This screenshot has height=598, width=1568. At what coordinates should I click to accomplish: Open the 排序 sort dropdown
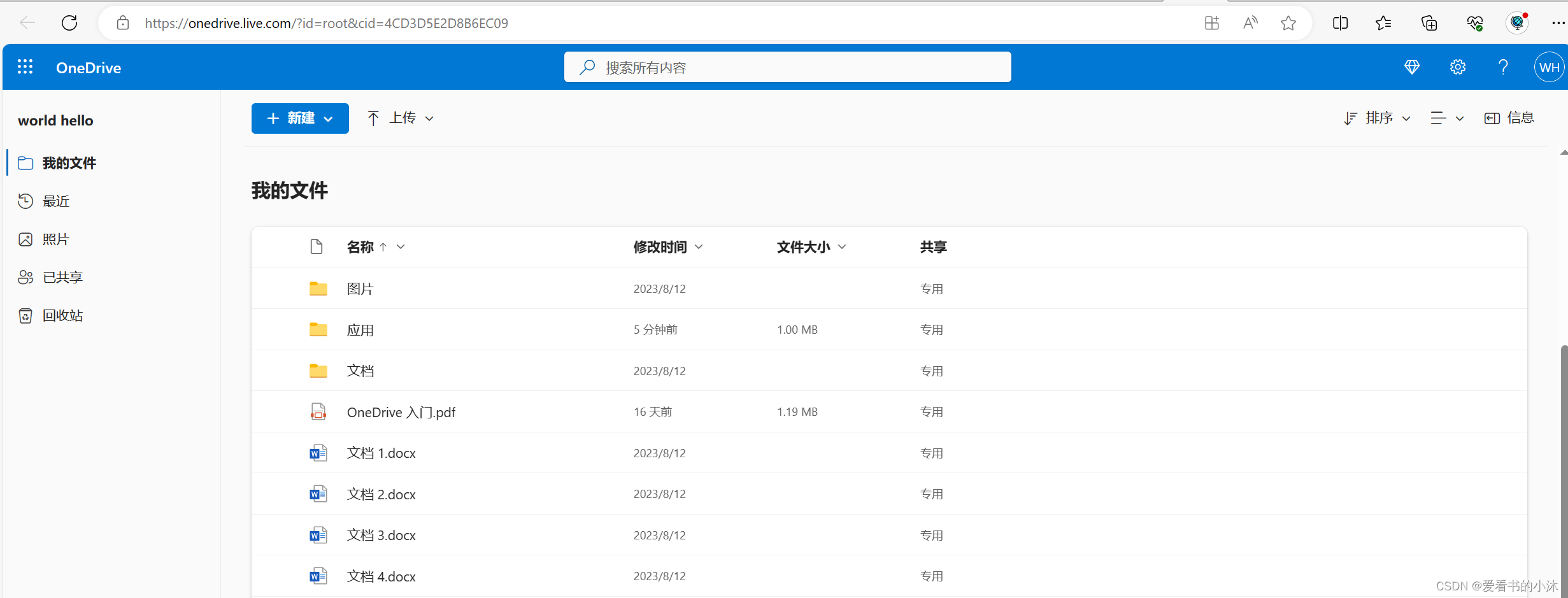tap(1377, 118)
